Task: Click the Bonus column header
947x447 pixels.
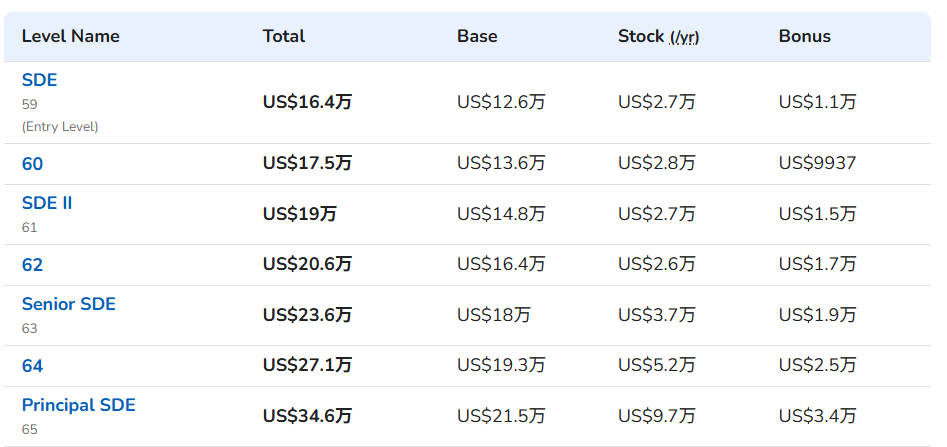Action: [804, 36]
